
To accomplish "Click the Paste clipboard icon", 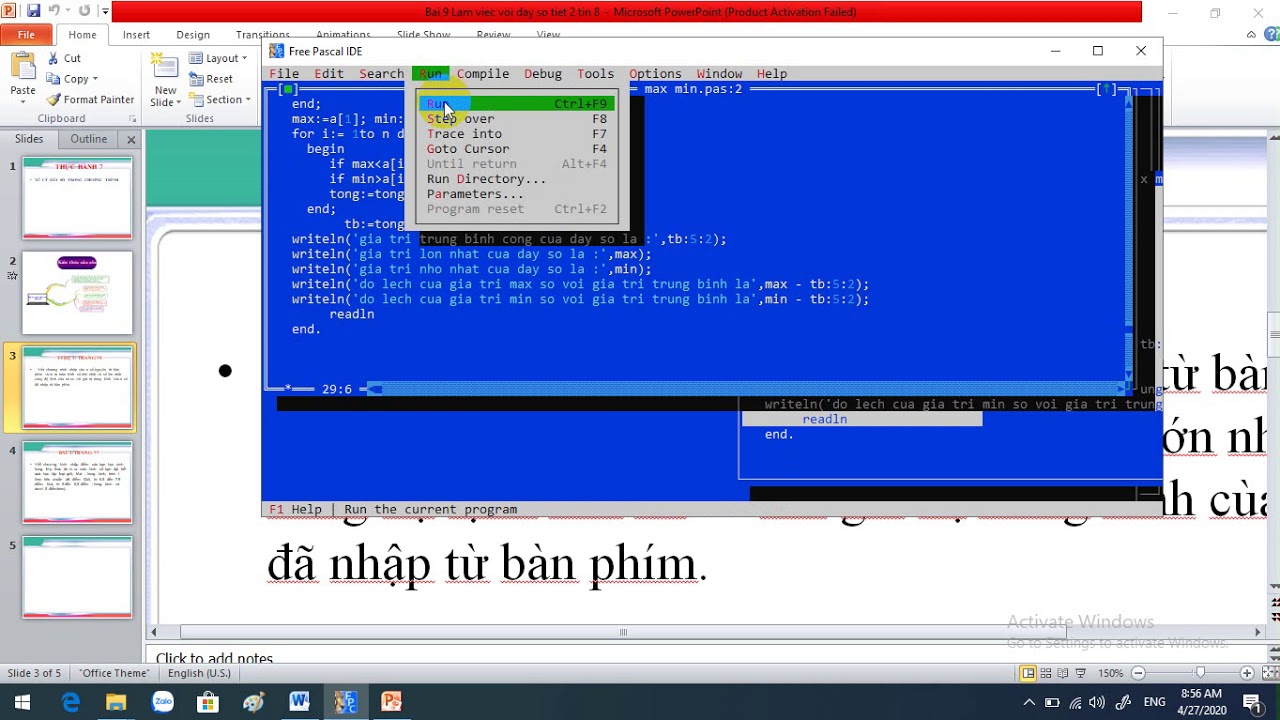I will pos(23,69).
